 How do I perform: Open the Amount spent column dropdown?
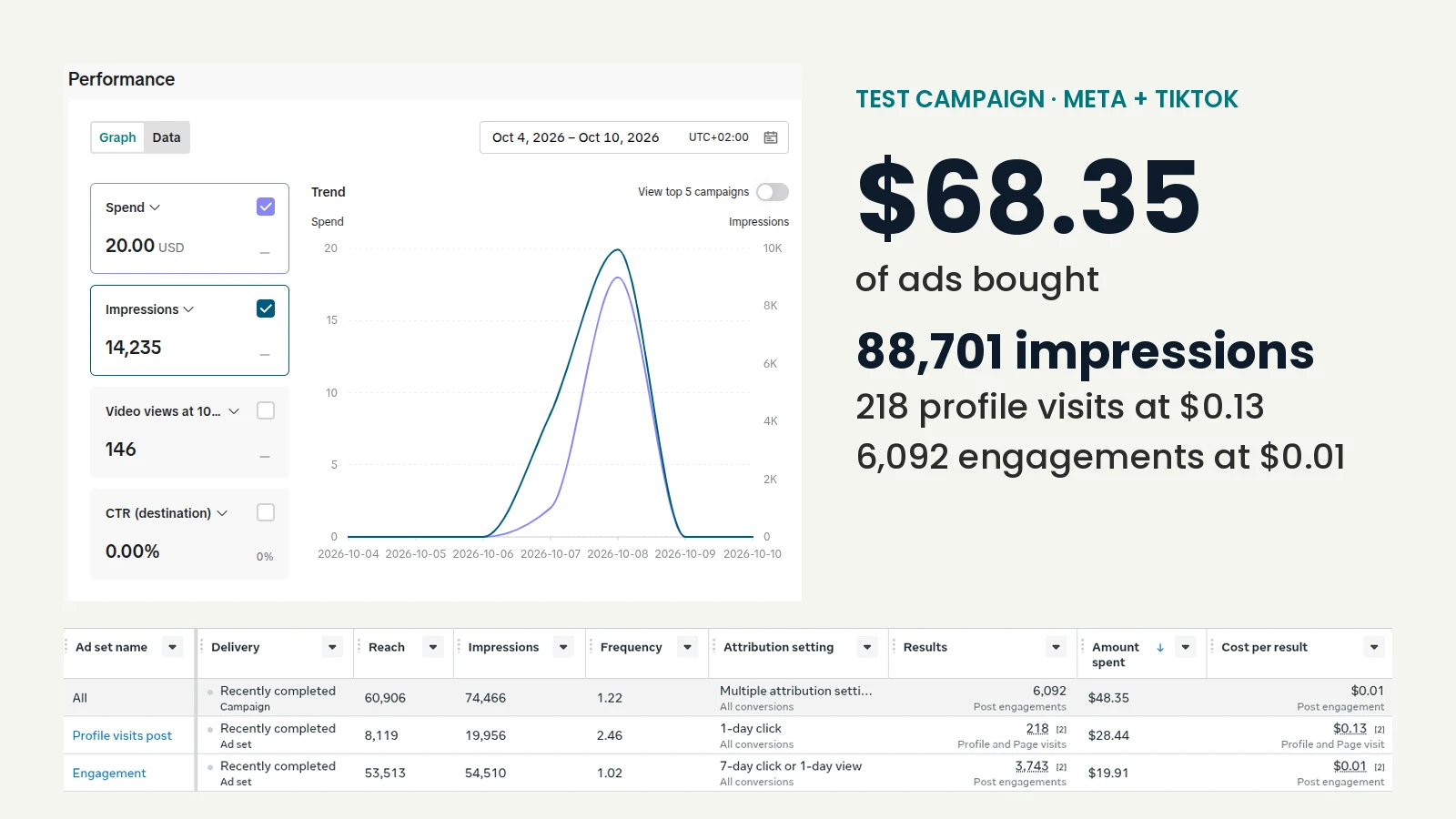click(1185, 647)
